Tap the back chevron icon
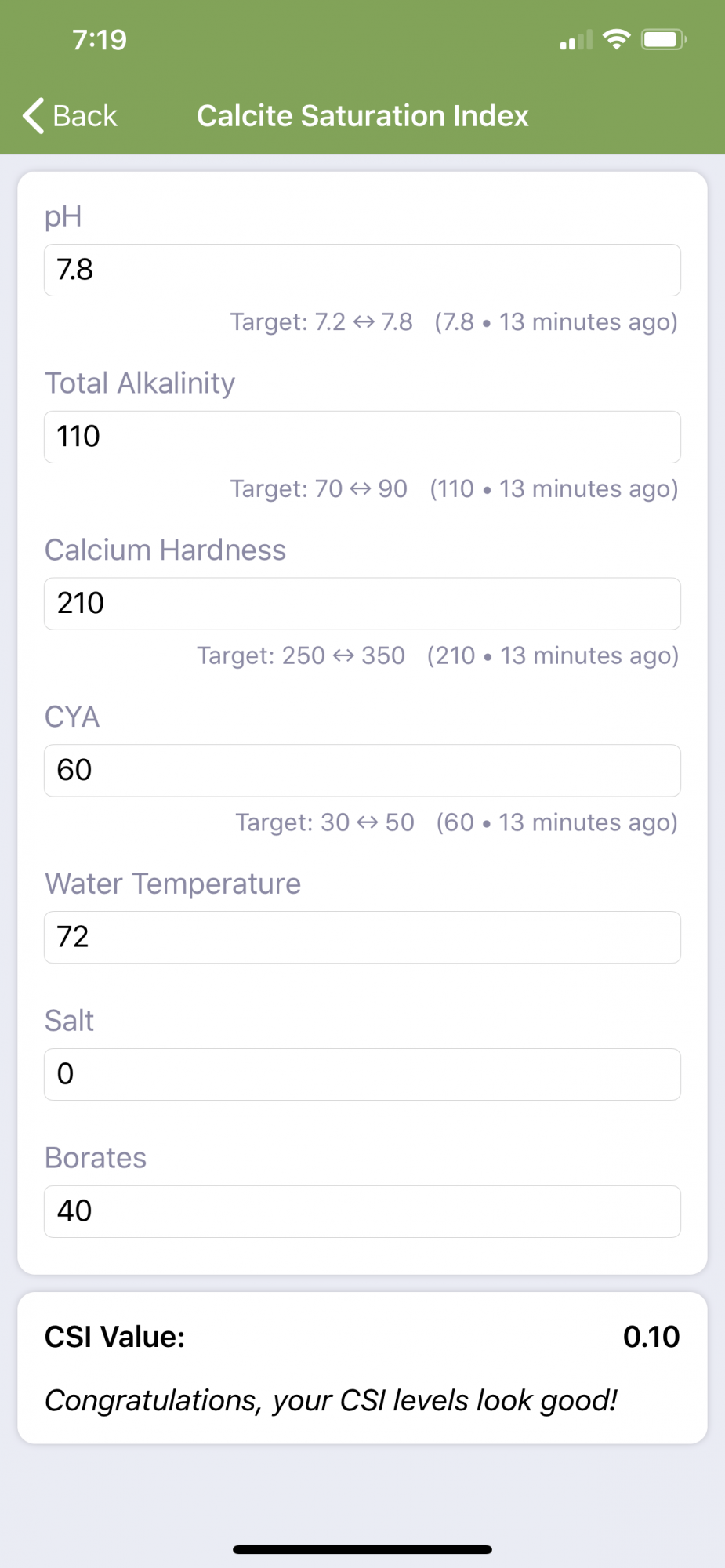 point(33,116)
